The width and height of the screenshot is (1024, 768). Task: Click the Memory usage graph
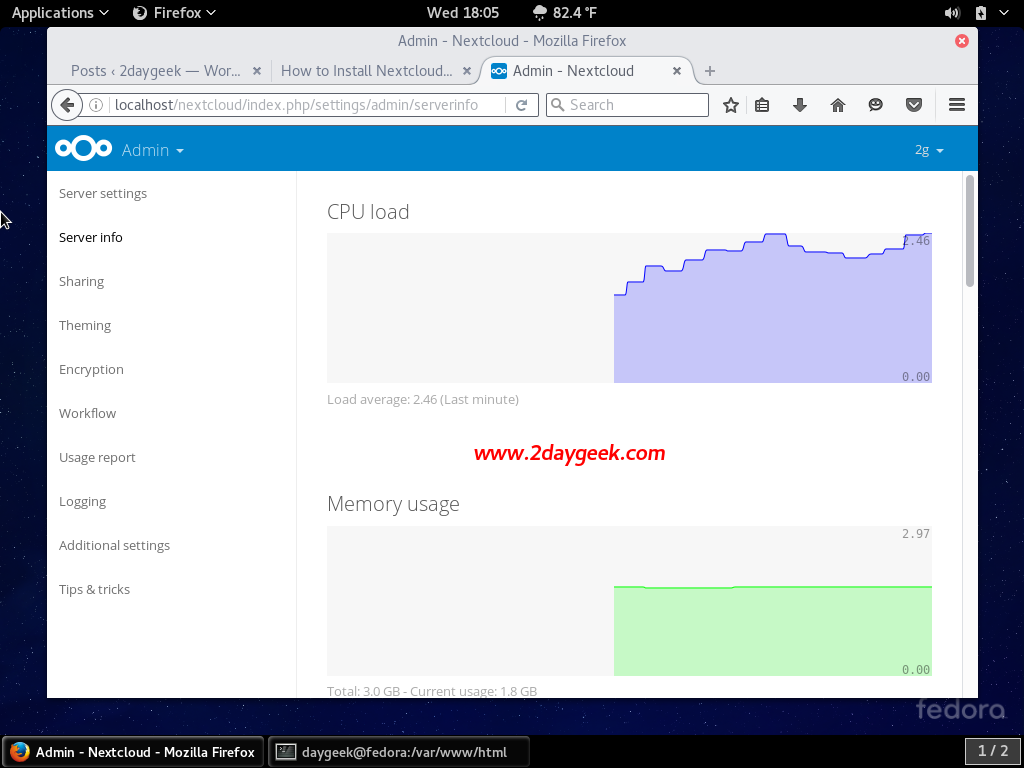[x=629, y=601]
